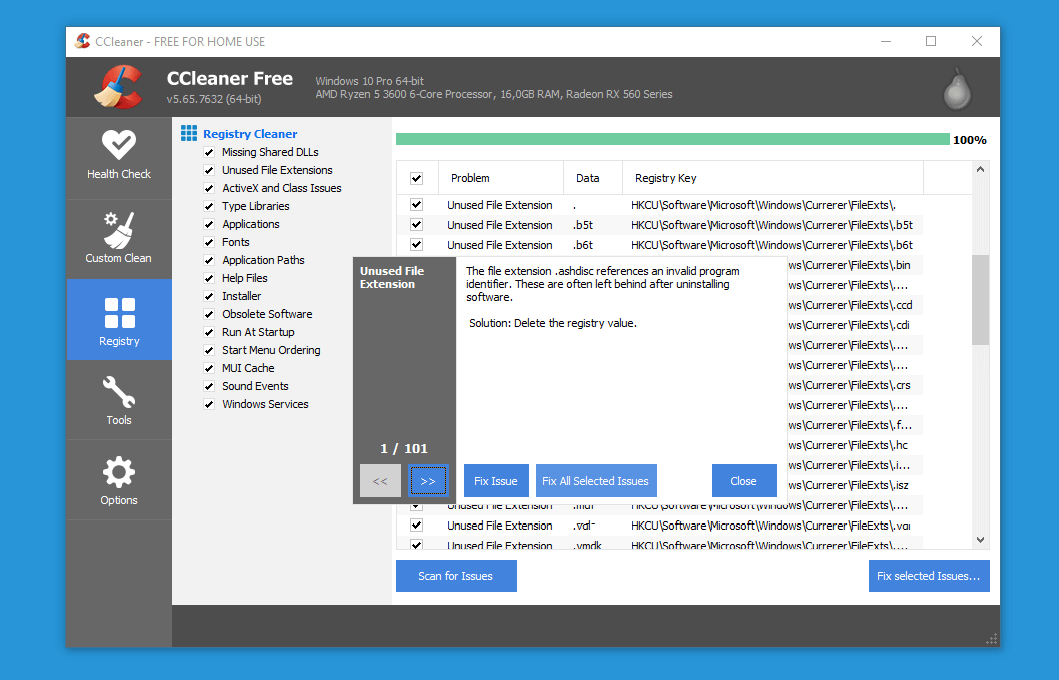This screenshot has width=1059, height=680.
Task: Click the 1 / 101 issue counter
Action: pyautogui.click(x=404, y=448)
